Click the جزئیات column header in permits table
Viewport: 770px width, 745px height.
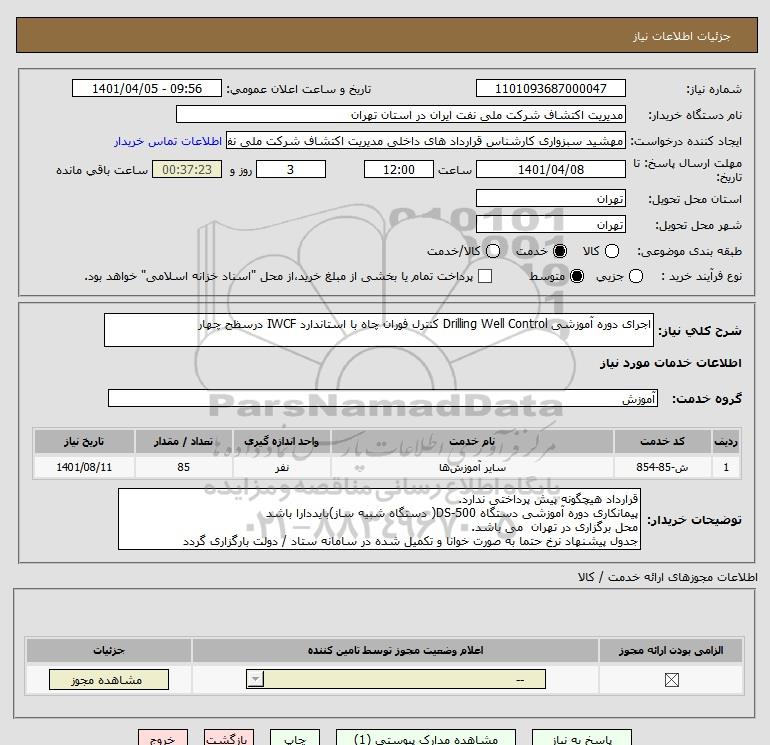109,650
